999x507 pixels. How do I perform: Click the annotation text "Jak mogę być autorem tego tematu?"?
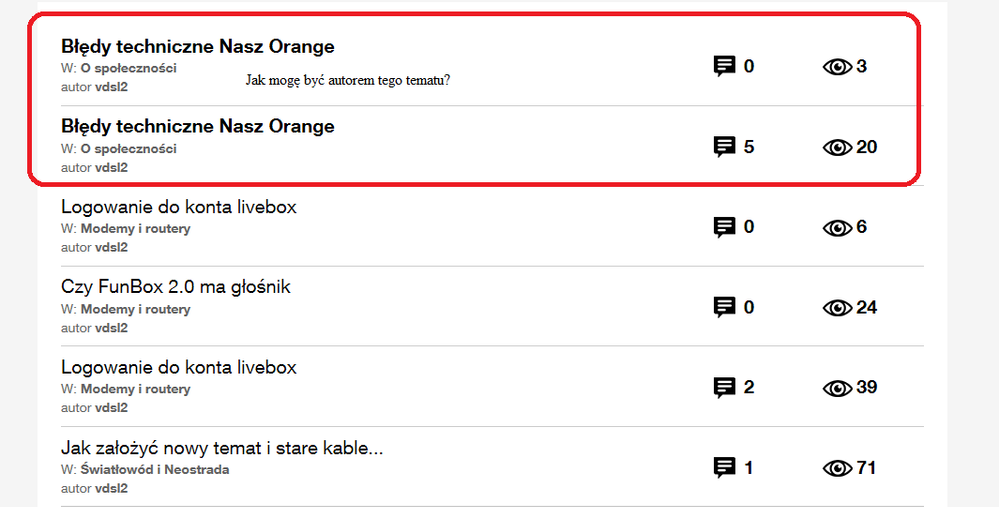pyautogui.click(x=347, y=80)
